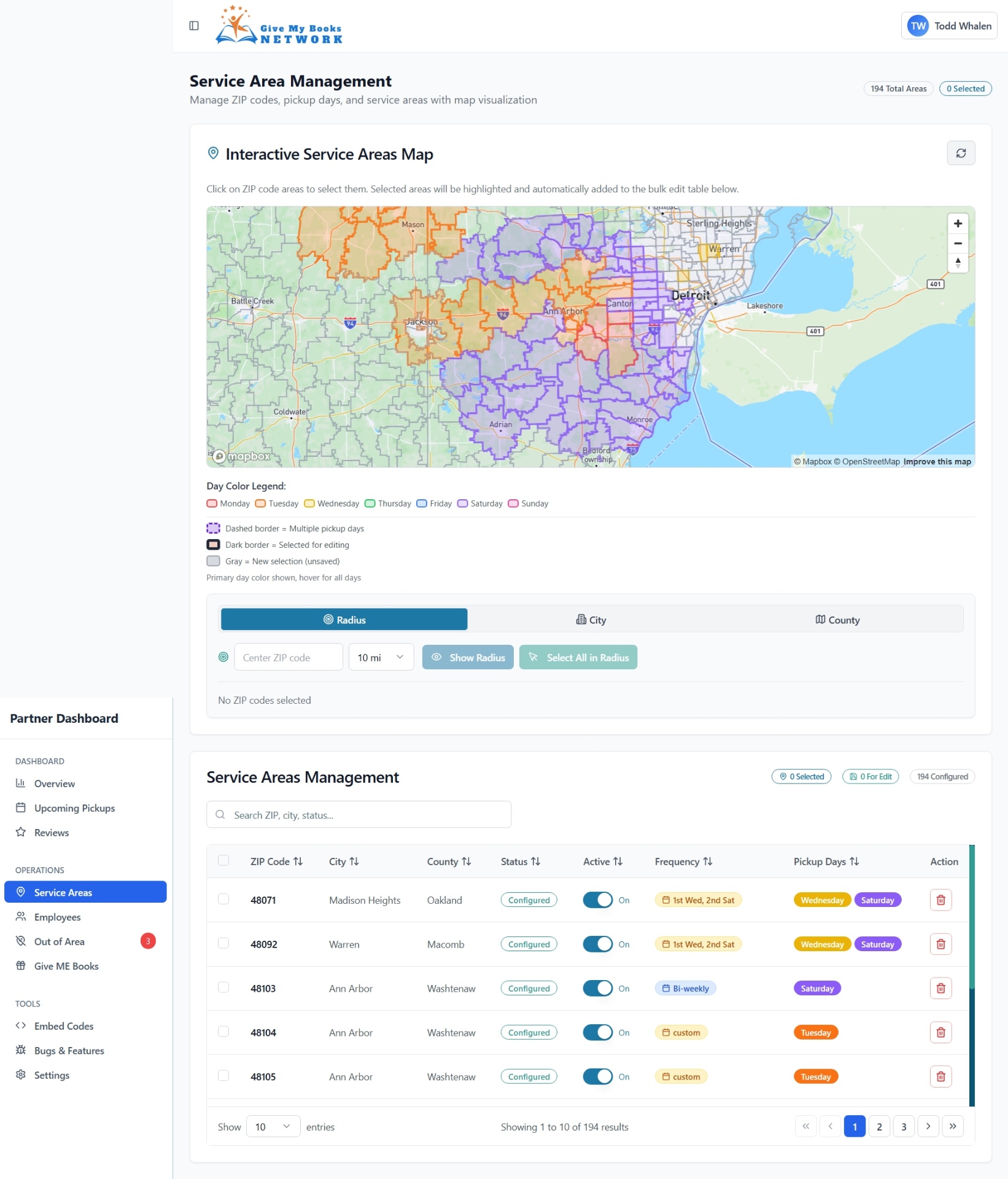
Task: Go to Embed Codes tool
Action: coord(63,1025)
